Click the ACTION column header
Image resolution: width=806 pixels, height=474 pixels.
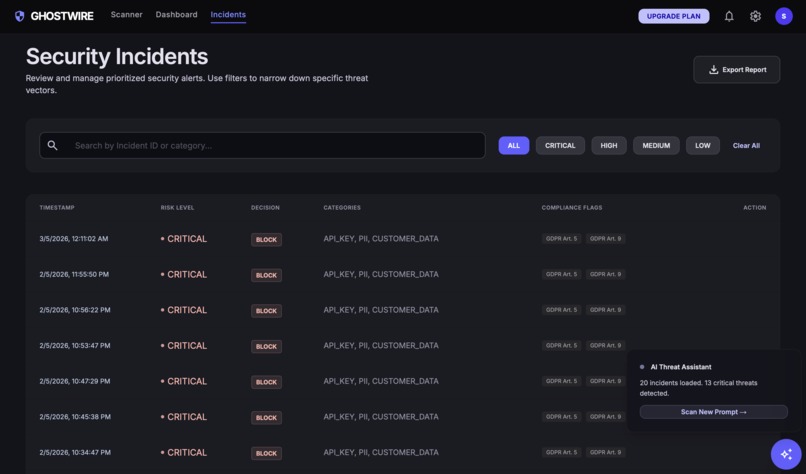point(755,208)
